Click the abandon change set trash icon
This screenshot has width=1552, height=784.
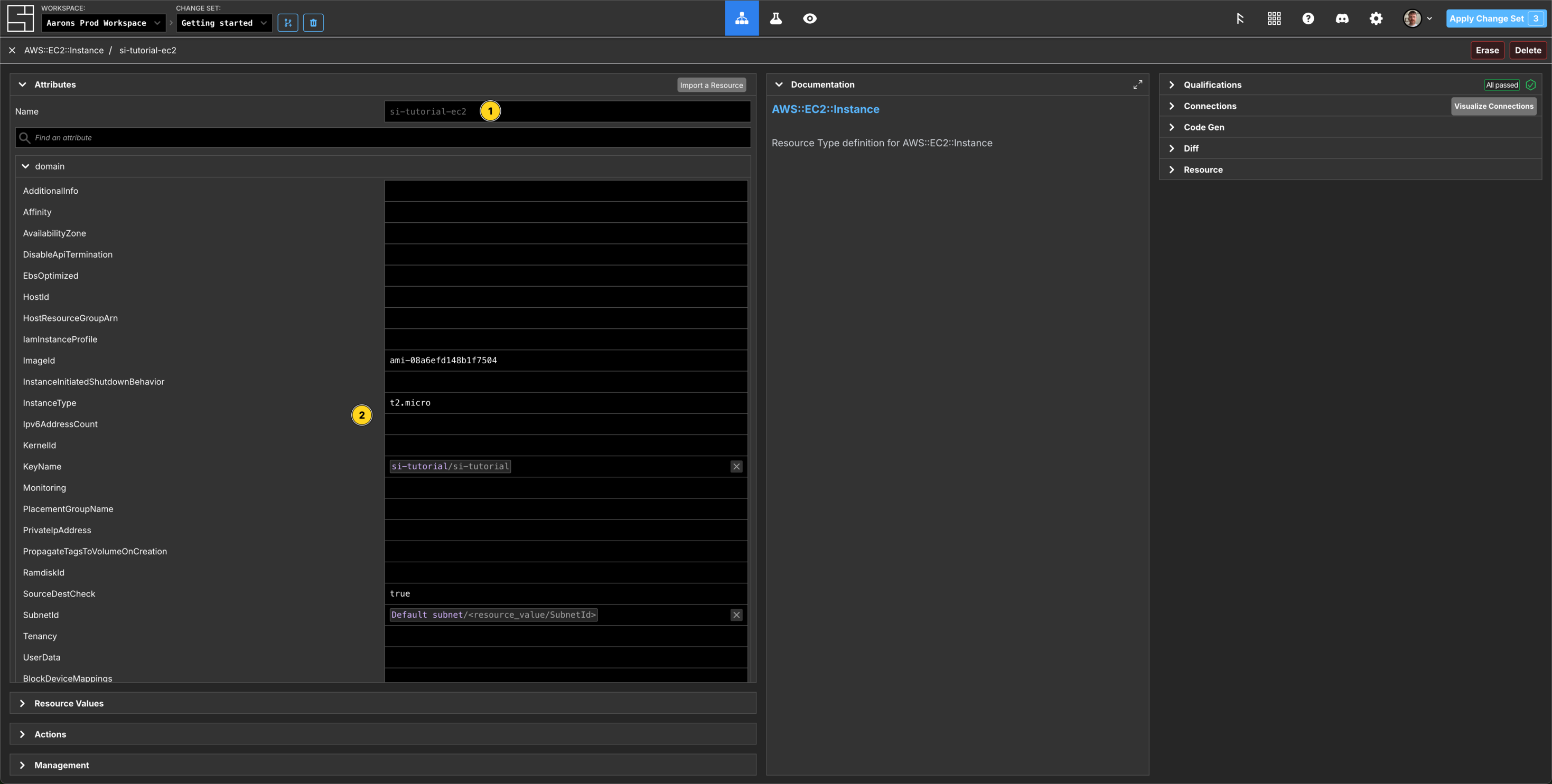coord(313,23)
